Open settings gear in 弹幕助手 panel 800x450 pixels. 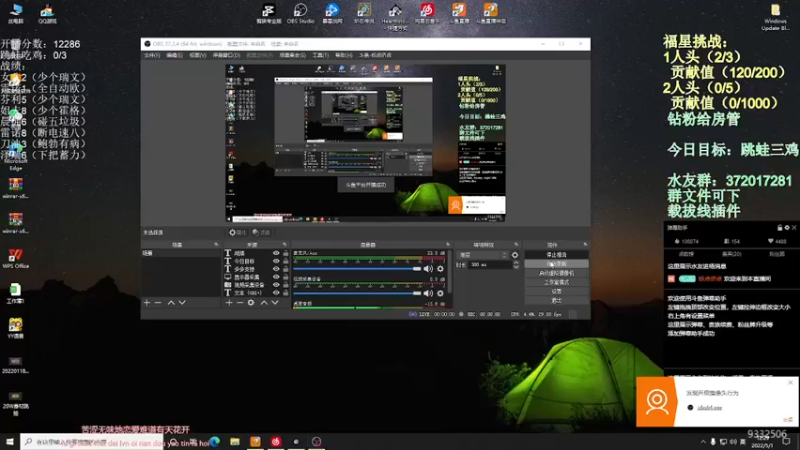[787, 228]
